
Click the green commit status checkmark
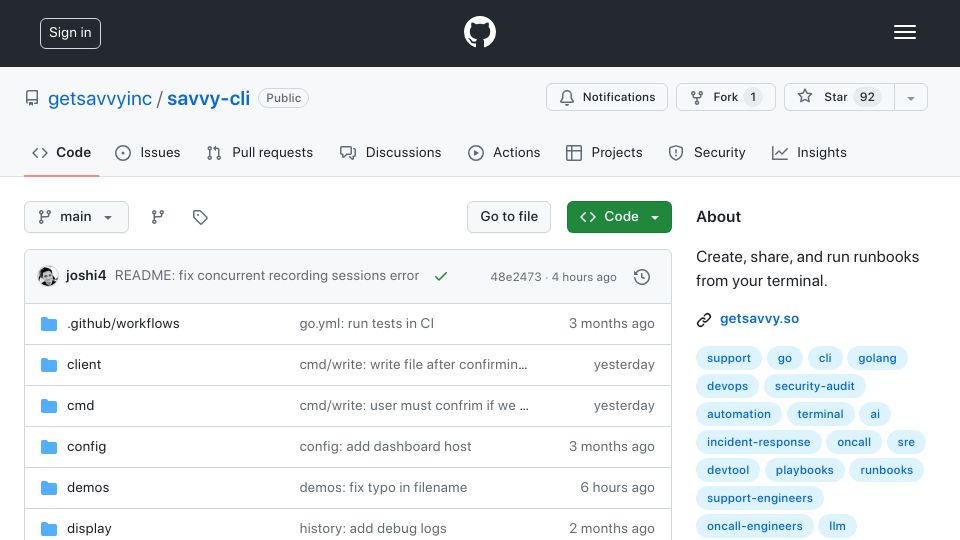[441, 276]
